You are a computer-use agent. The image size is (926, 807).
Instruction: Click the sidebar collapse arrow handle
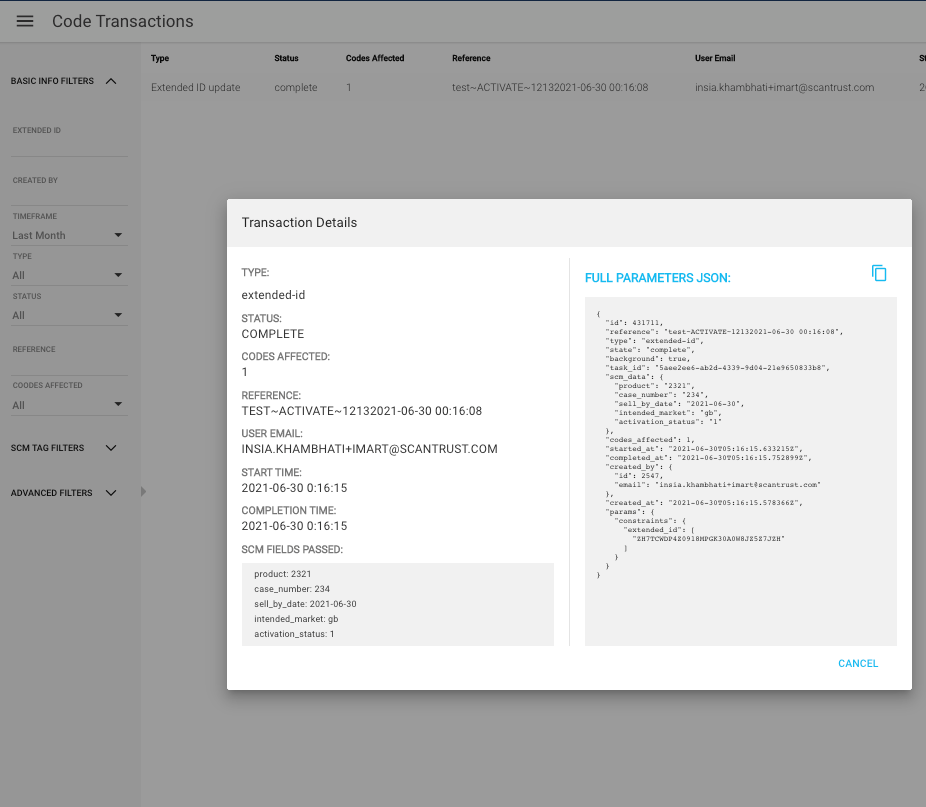click(142, 491)
